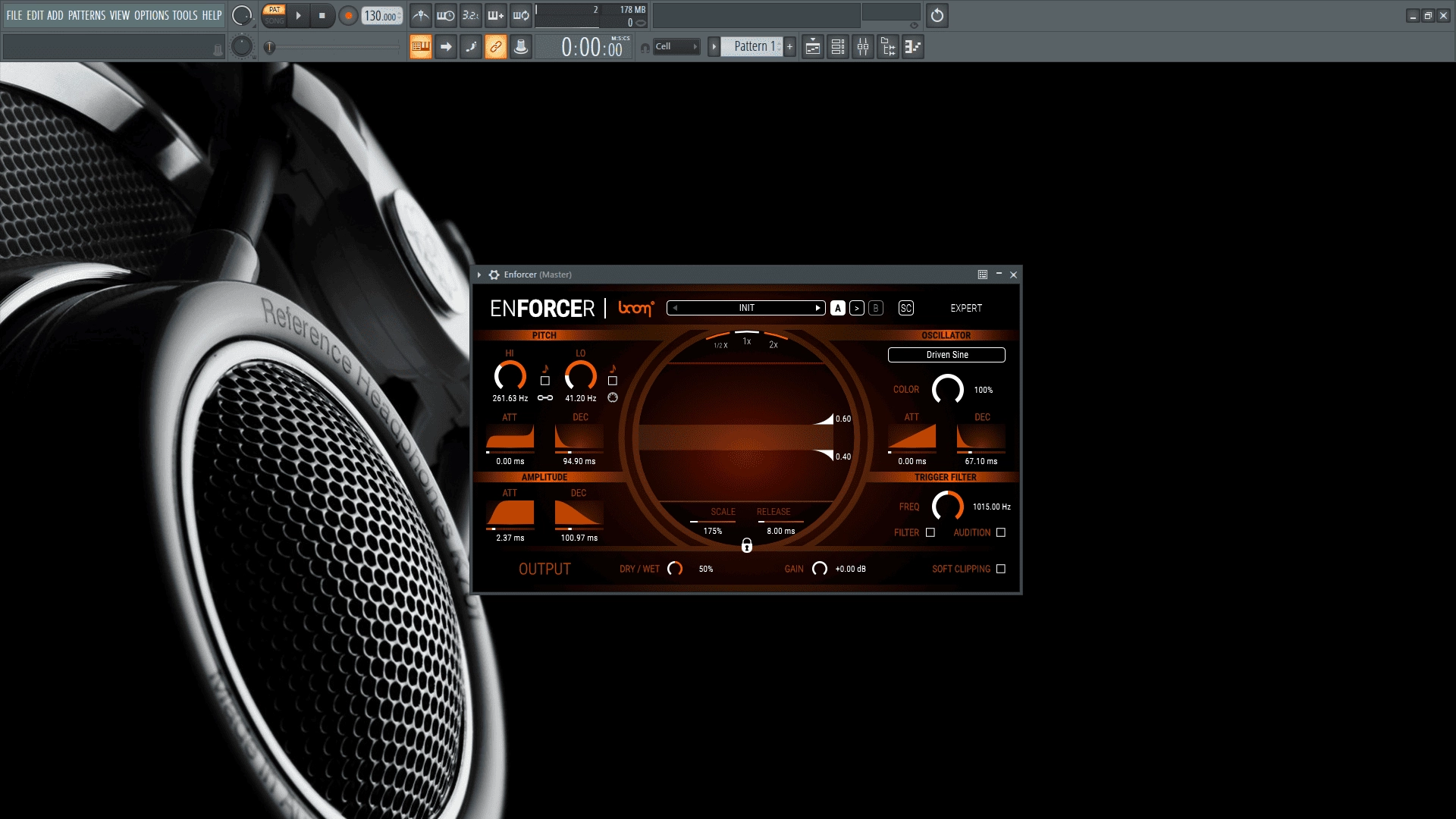The width and height of the screenshot is (1456, 819).
Task: Expand the pattern selector arrow
Action: [x=714, y=47]
